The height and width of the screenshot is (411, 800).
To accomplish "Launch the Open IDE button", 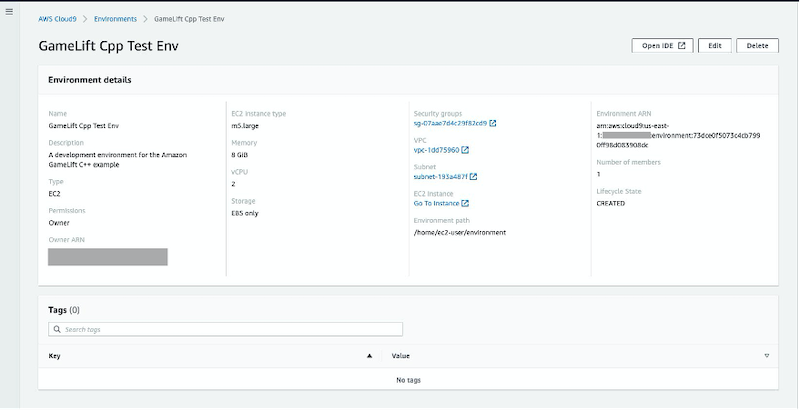I will (663, 45).
